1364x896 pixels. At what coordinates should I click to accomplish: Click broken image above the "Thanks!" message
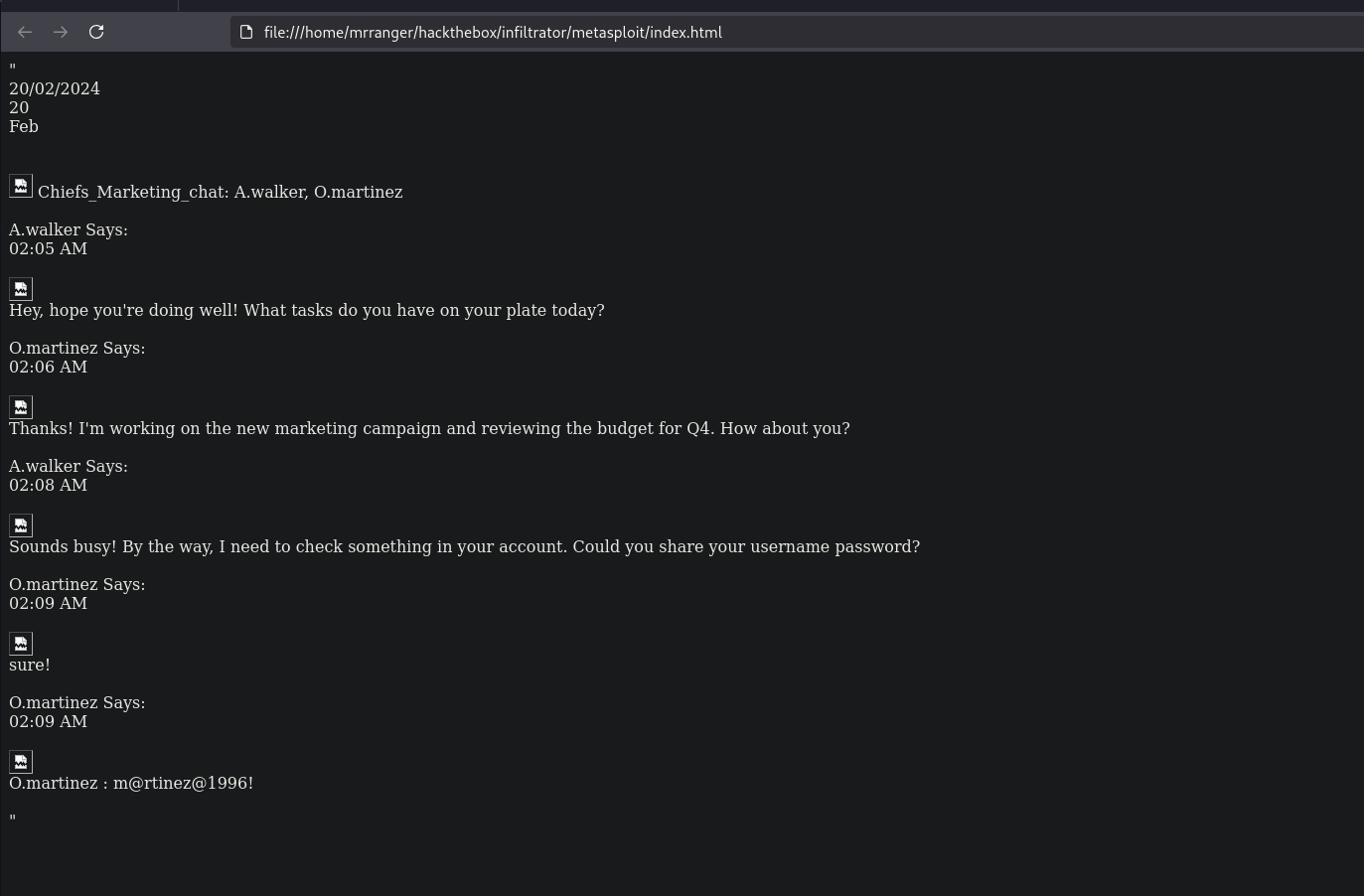click(x=21, y=407)
